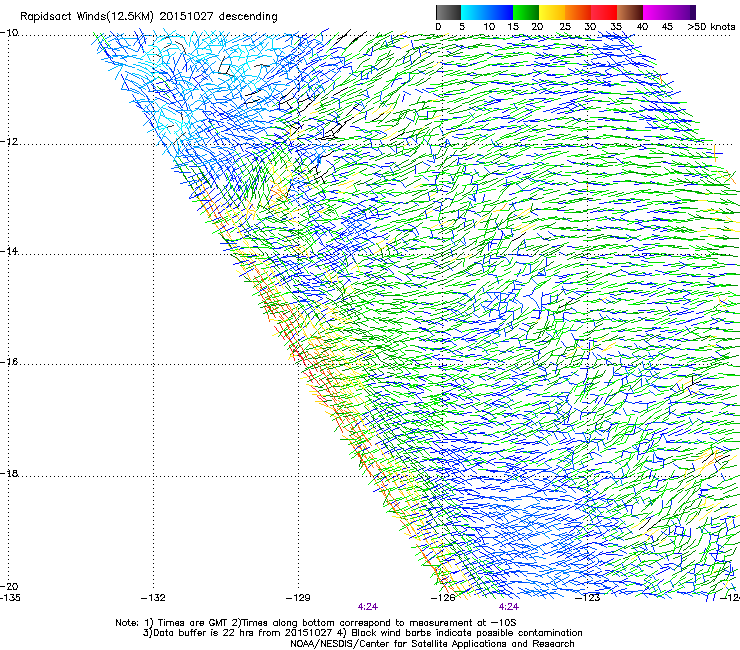The width and height of the screenshot is (740, 650).
Task: Click the gray 0-5 knots legend swatch
Action: [448, 12]
